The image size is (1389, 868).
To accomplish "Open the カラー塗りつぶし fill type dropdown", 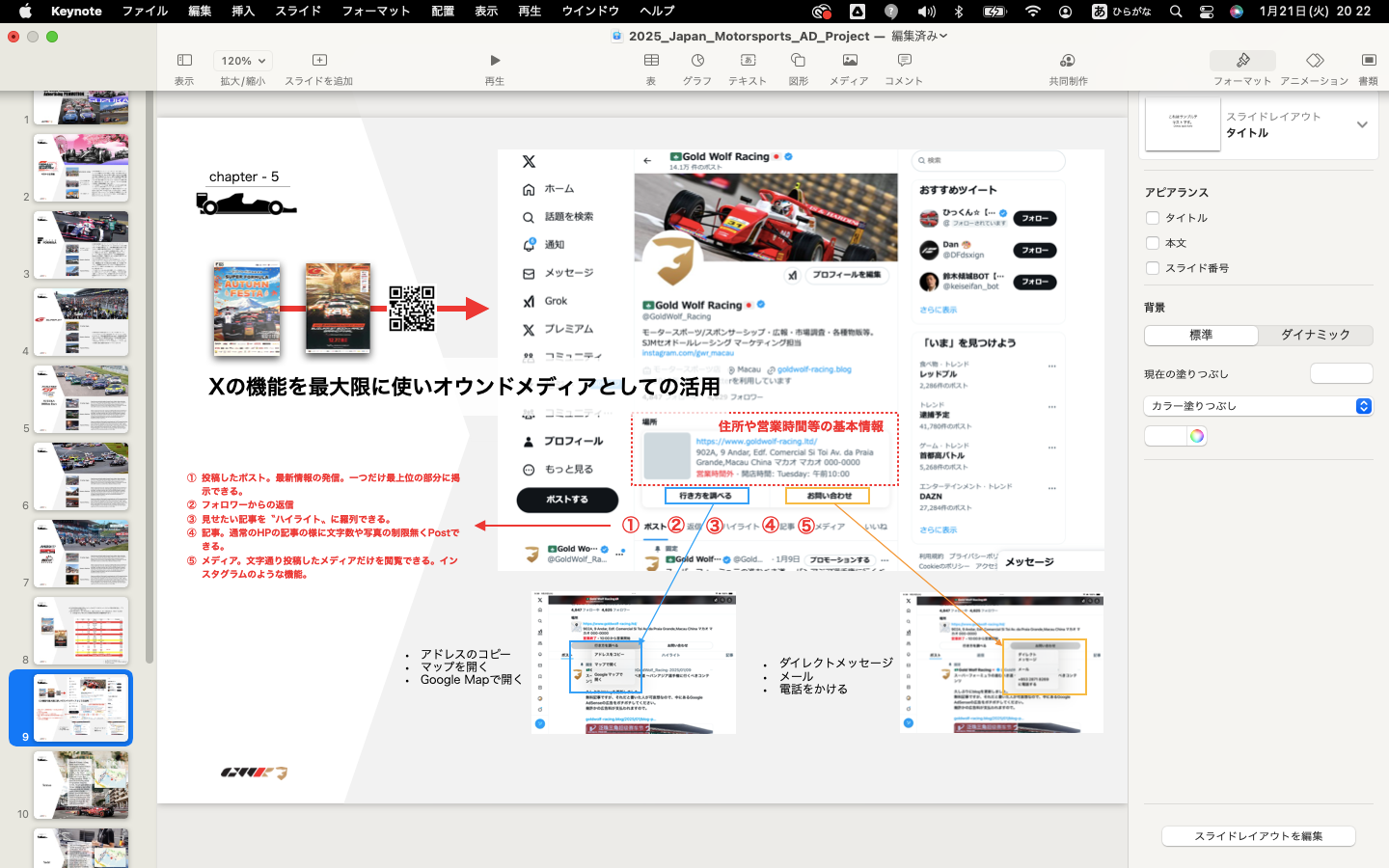I will coord(1258,406).
